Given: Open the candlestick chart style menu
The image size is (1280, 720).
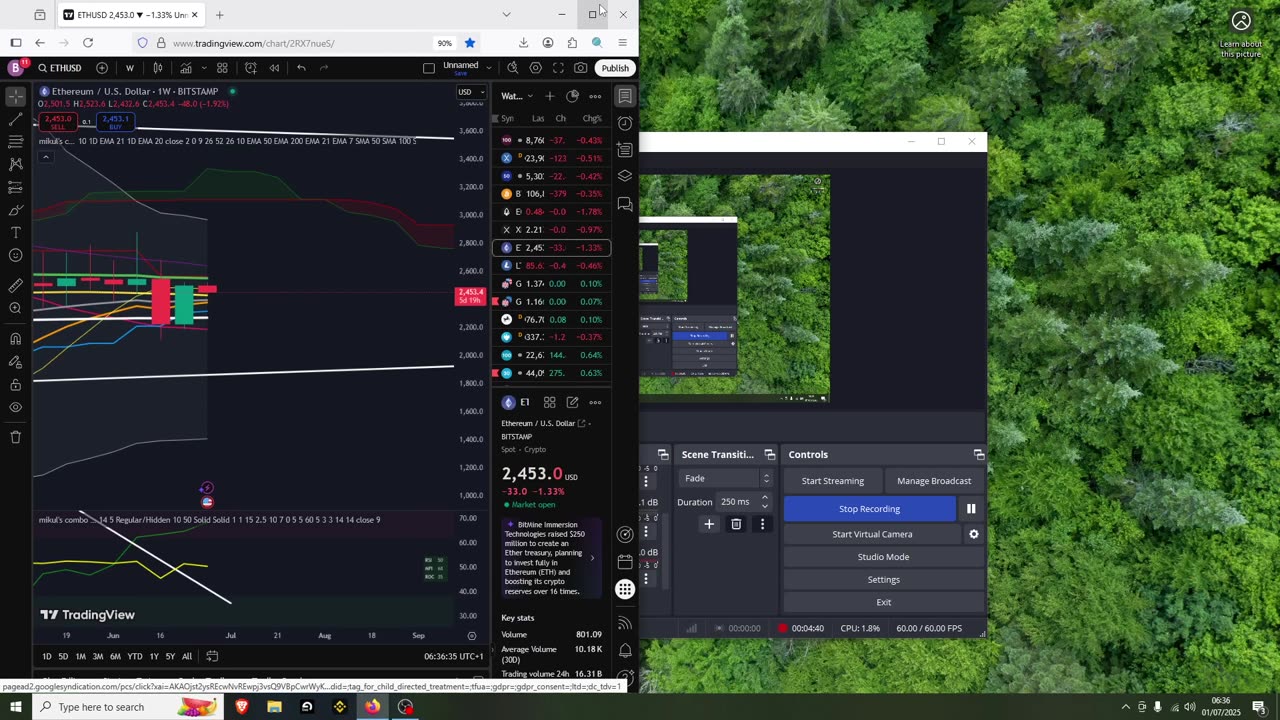Looking at the screenshot, I should click(158, 68).
